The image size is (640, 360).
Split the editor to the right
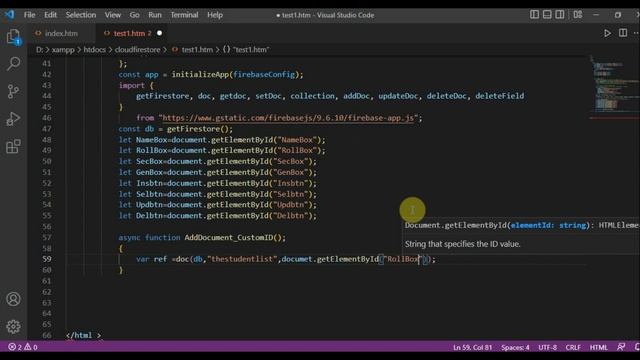623,33
